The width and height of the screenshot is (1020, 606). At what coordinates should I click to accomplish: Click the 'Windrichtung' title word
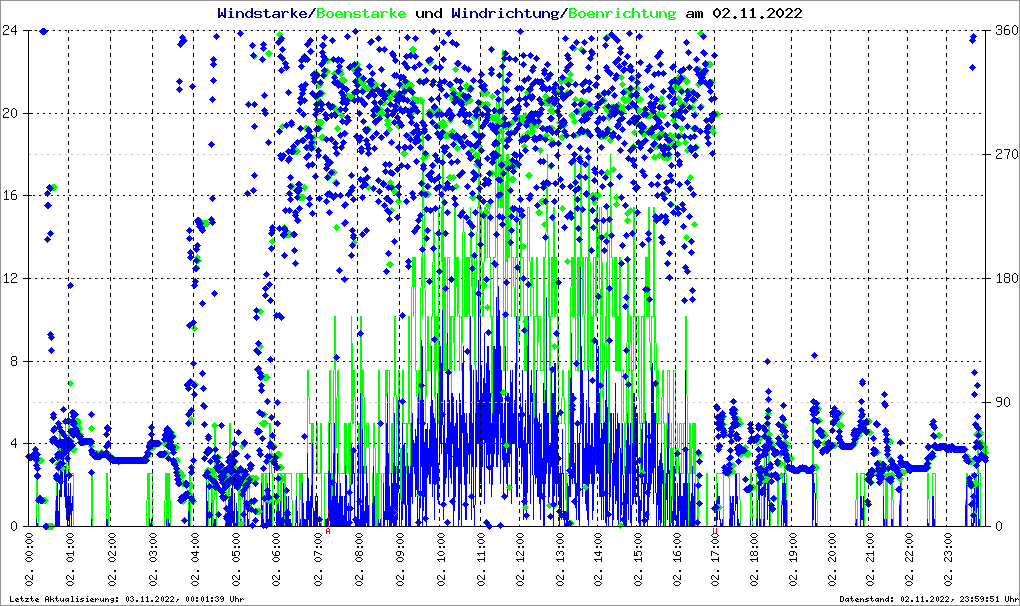505,13
